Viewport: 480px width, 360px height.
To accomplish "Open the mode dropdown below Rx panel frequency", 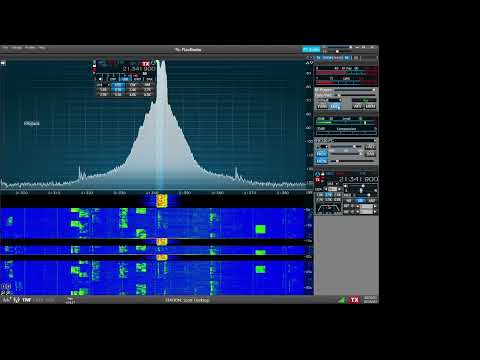I will [331, 184].
